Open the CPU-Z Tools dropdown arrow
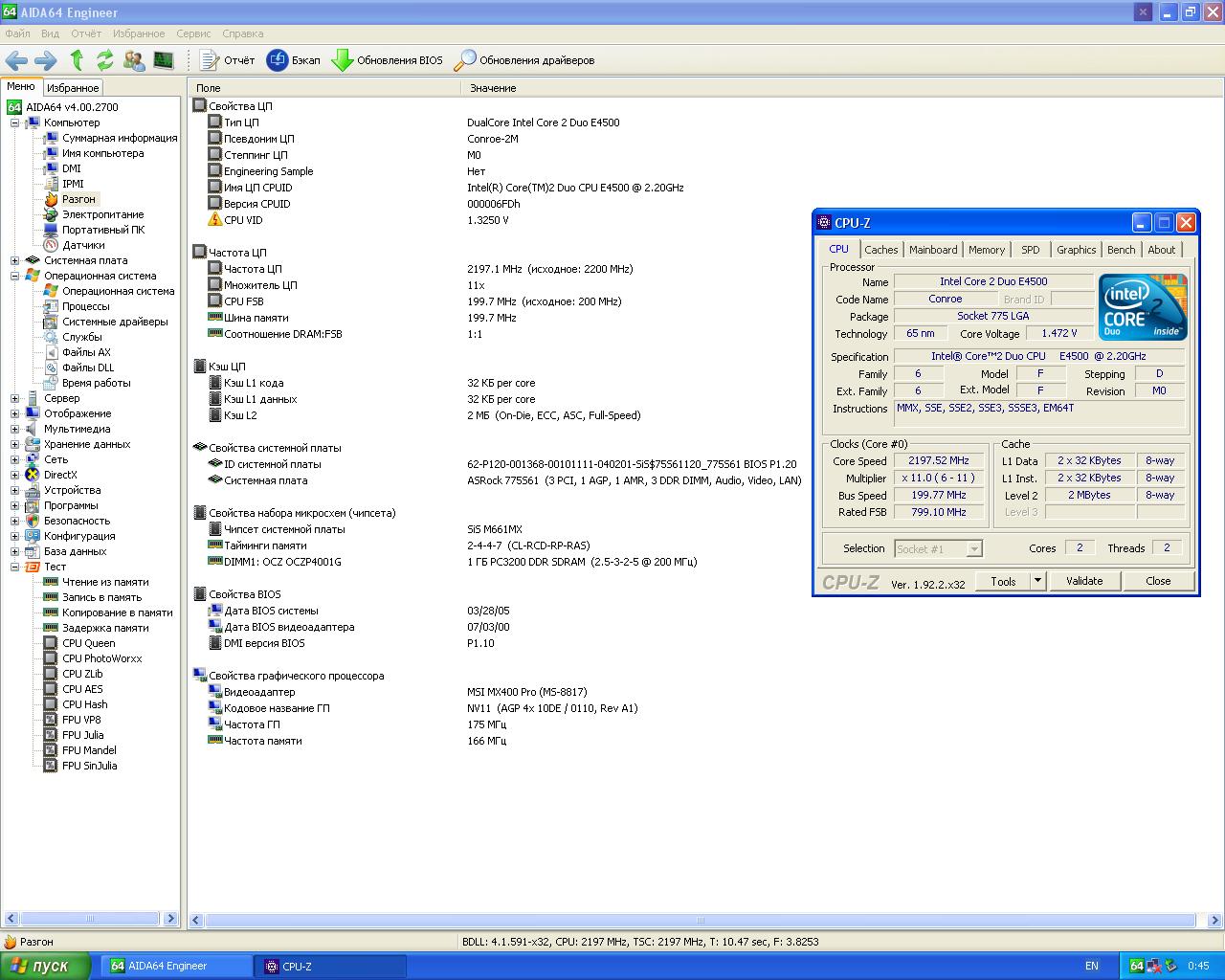The height and width of the screenshot is (980, 1225). 1037,581
